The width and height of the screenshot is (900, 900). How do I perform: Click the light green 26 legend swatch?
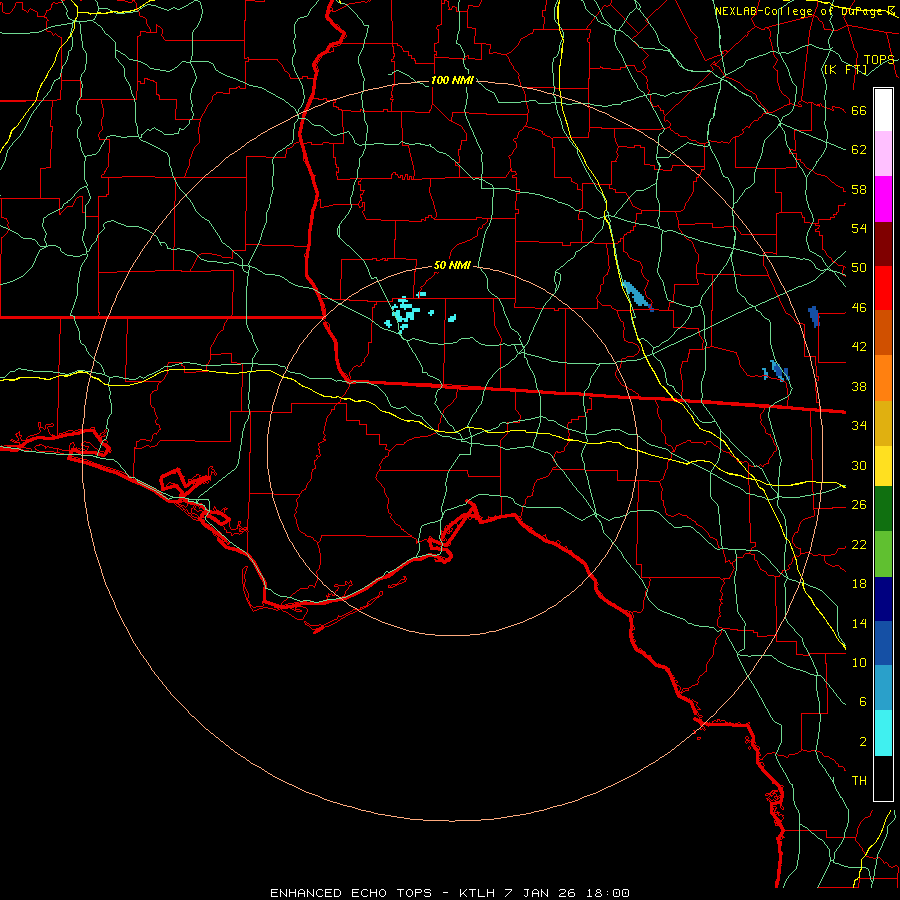point(883,553)
